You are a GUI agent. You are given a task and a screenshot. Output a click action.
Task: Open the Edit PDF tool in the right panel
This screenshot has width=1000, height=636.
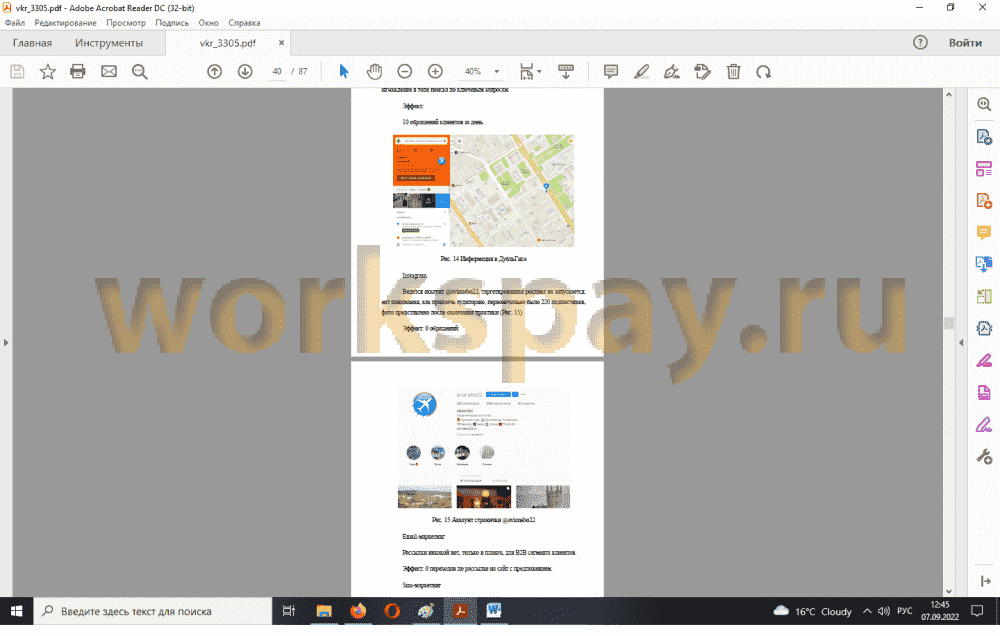click(x=984, y=168)
